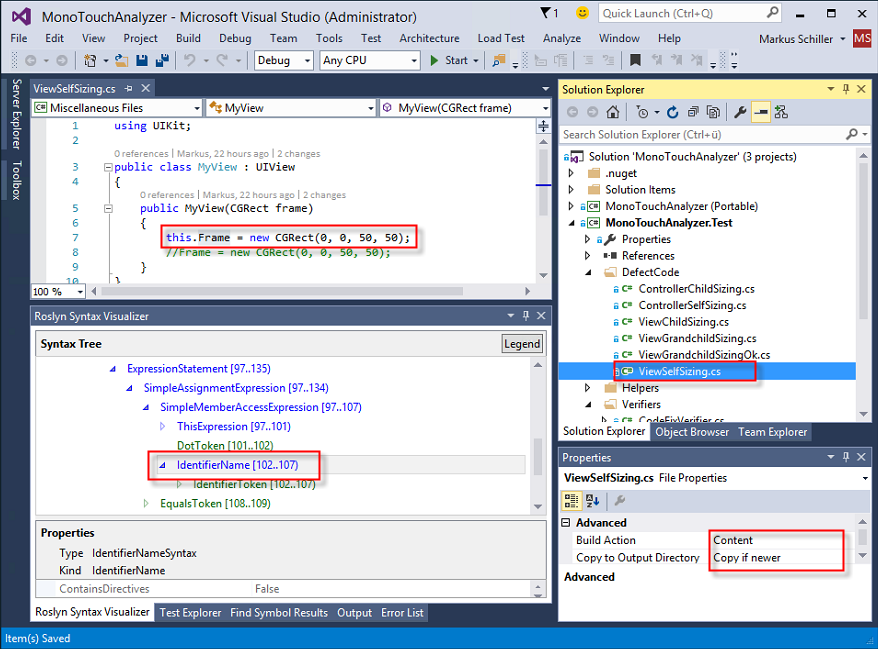Collapse the DefectCode folder node

[x=588, y=272]
